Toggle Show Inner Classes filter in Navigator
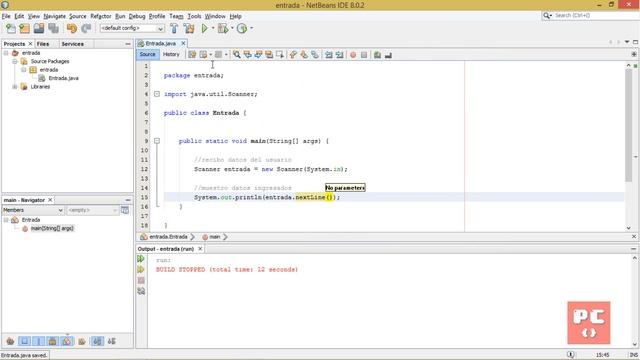Viewport: 640px width, 360px height. 67,341
